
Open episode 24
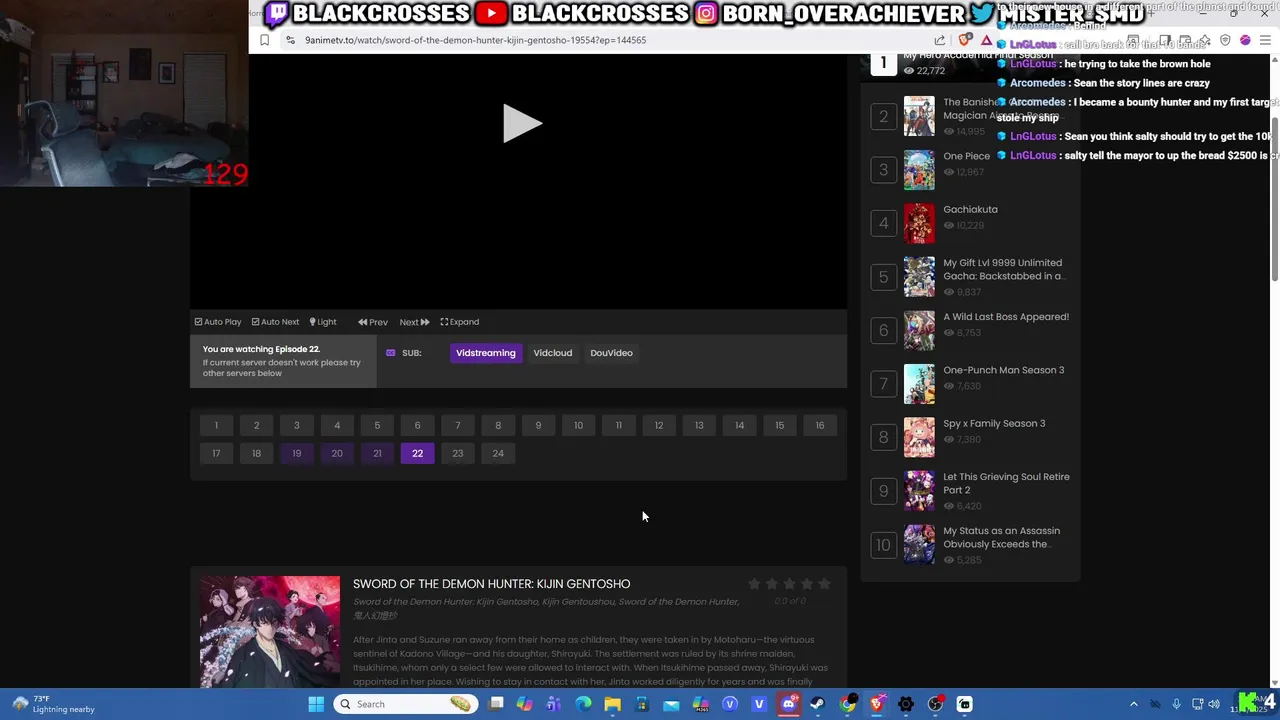click(x=498, y=453)
